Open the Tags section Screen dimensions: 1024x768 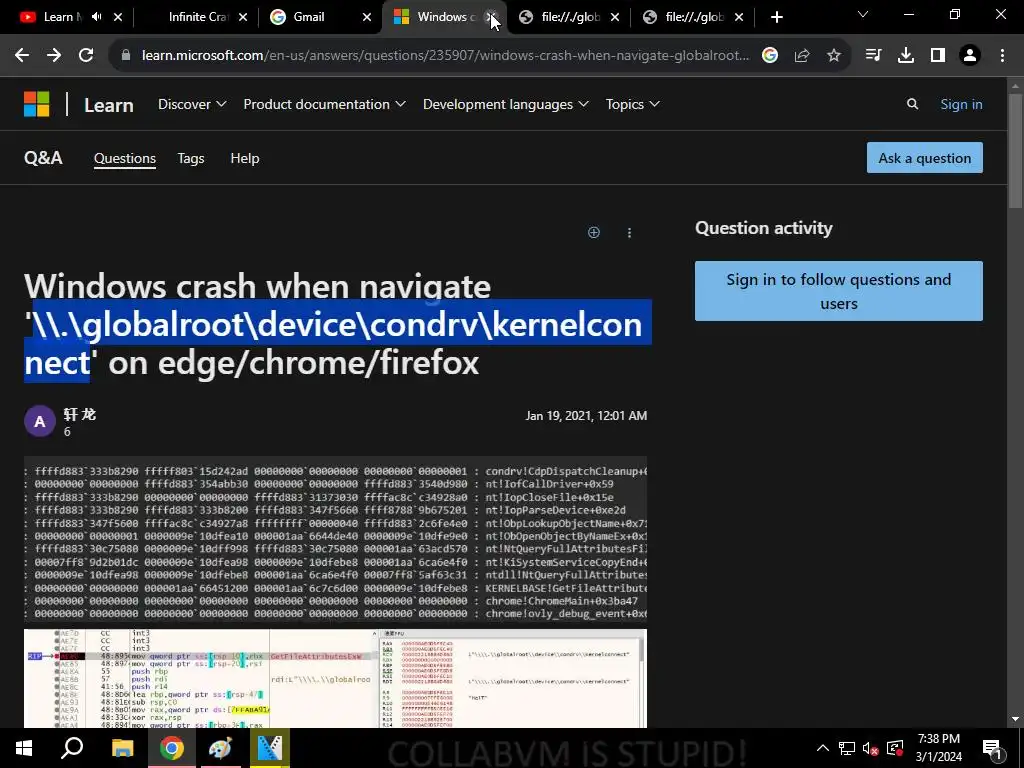click(191, 159)
